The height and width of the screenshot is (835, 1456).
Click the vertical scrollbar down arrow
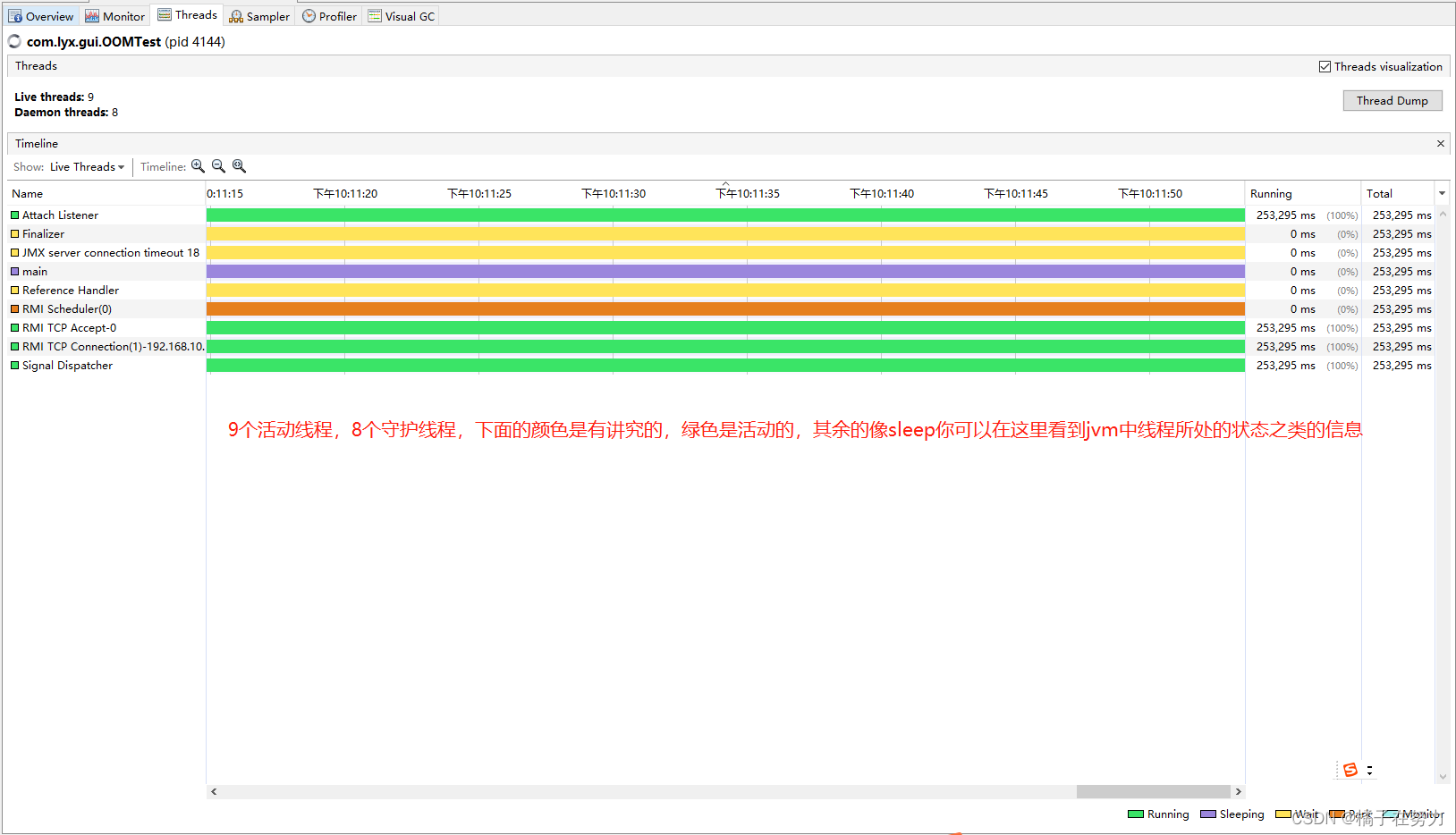coord(1443,777)
